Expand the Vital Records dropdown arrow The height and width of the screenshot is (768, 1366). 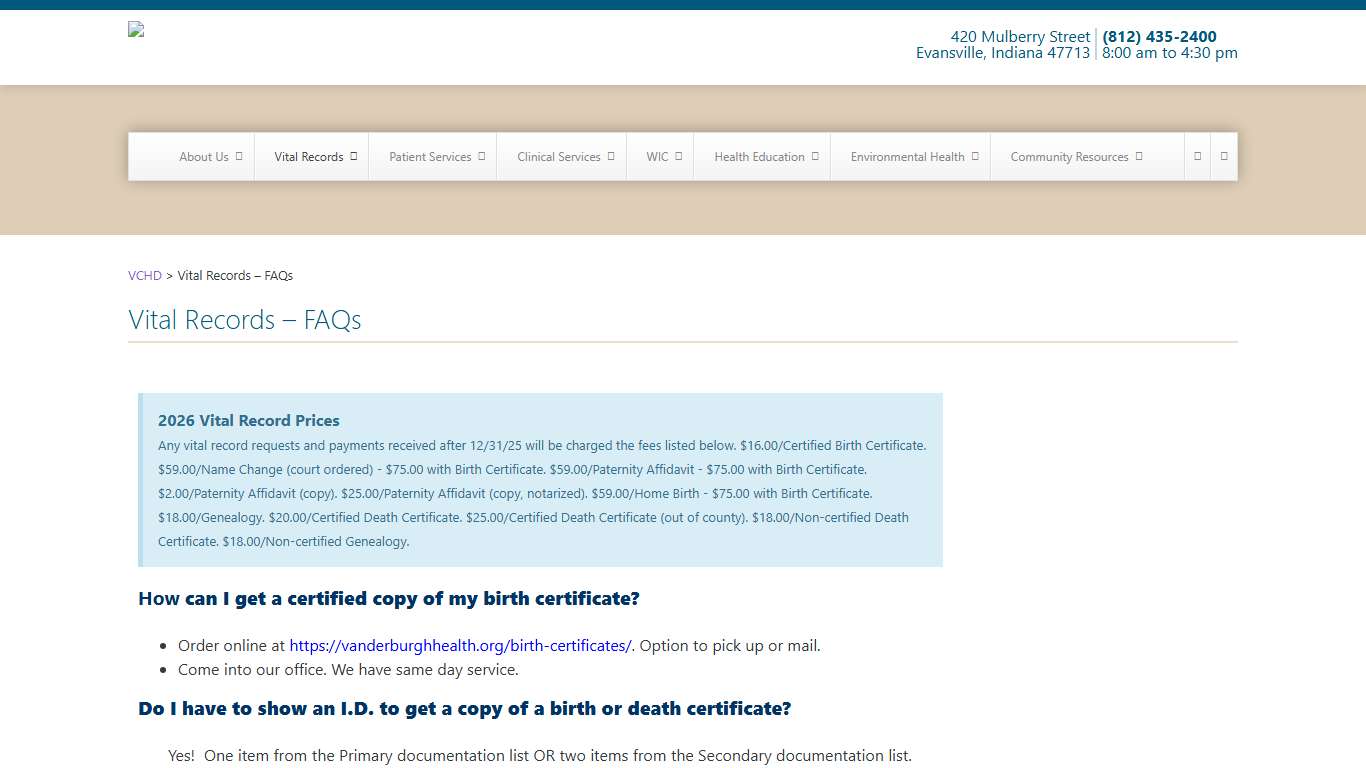coord(354,156)
